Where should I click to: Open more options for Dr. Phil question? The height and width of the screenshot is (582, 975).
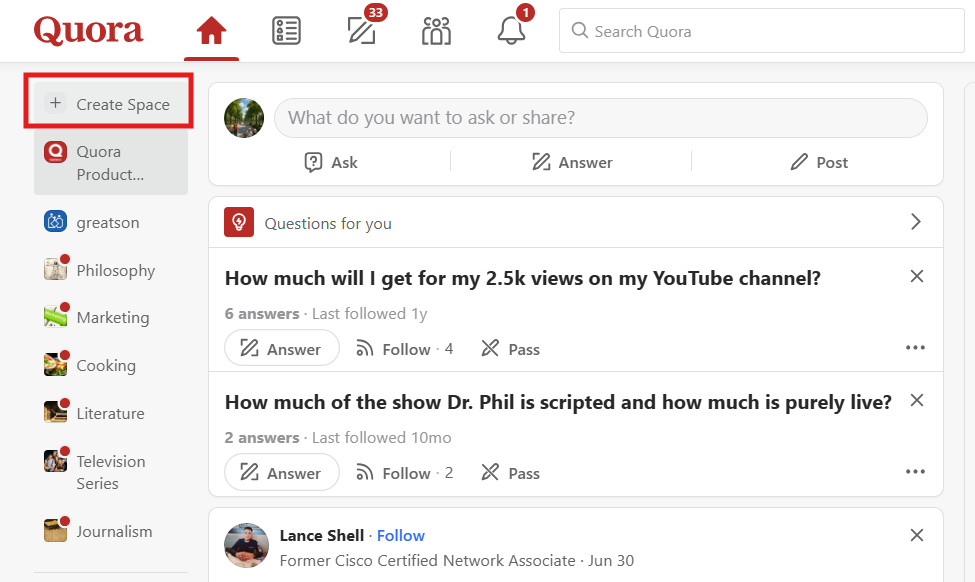(x=915, y=472)
